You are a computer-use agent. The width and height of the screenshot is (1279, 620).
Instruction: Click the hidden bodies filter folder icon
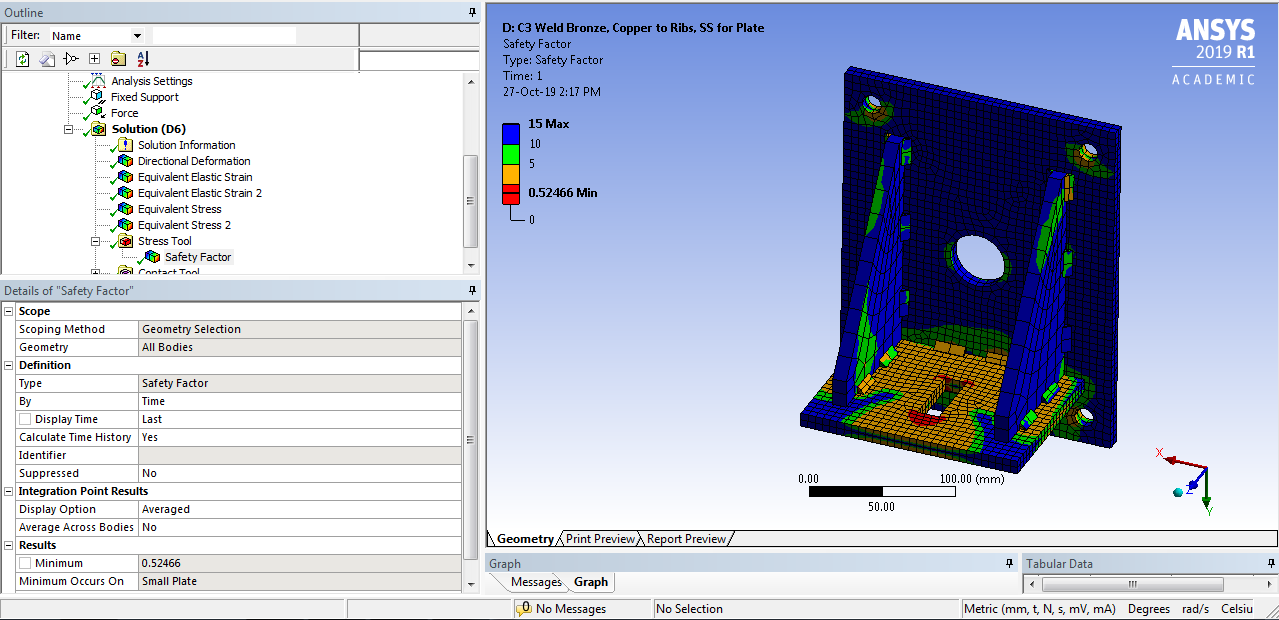pyautogui.click(x=119, y=58)
